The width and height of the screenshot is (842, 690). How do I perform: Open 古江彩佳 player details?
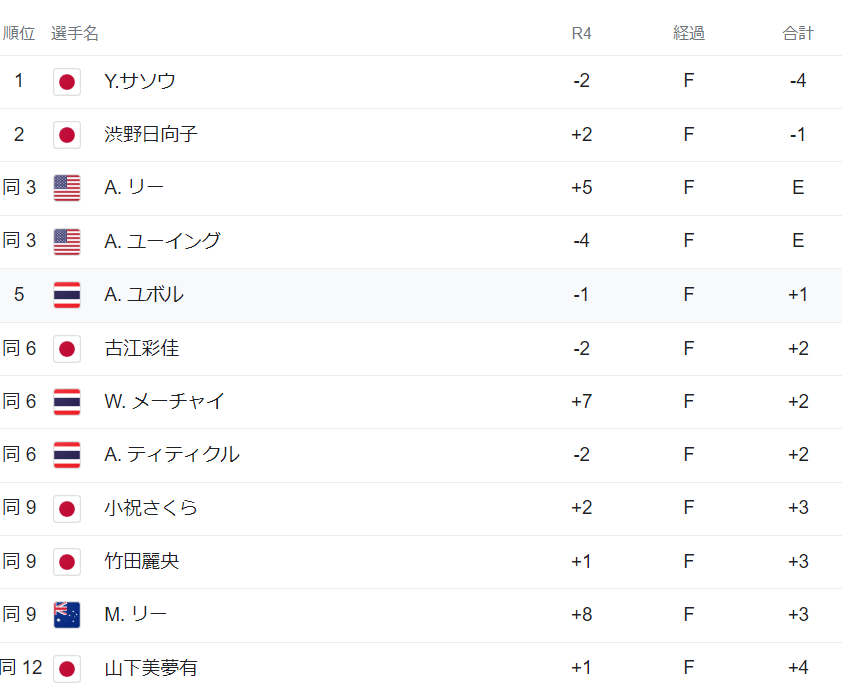pos(142,348)
